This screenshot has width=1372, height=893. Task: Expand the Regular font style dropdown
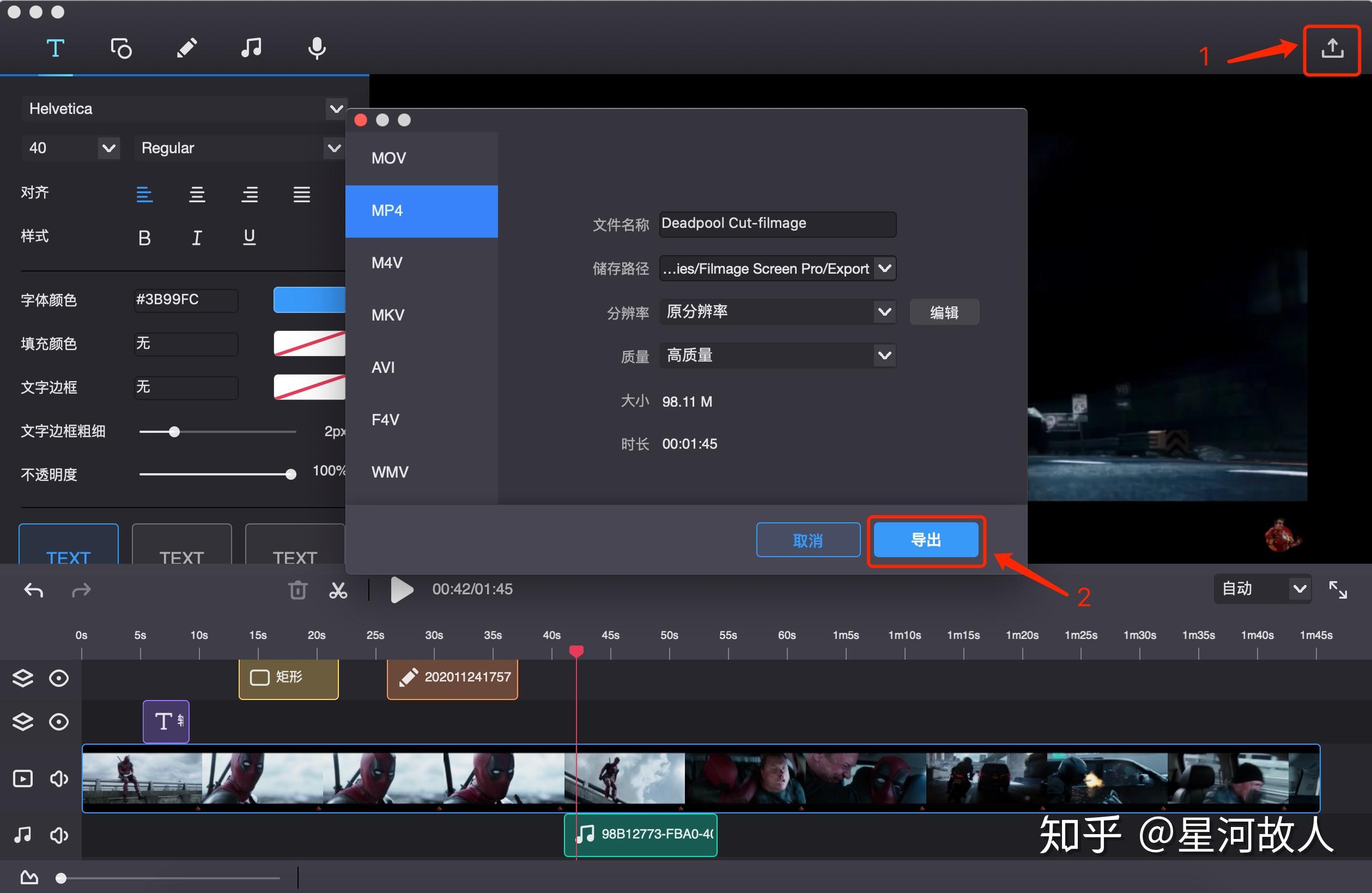click(x=335, y=148)
